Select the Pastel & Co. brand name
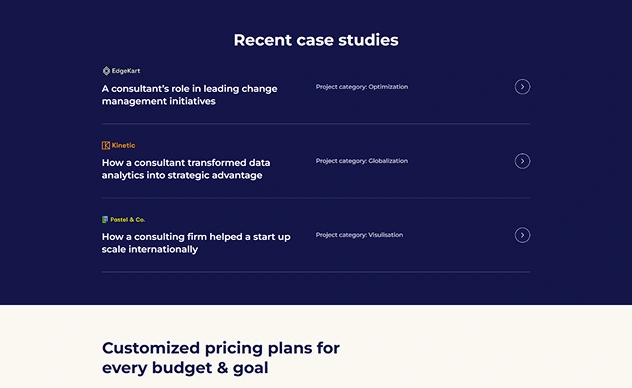The width and height of the screenshot is (632, 388). pyautogui.click(x=127, y=220)
